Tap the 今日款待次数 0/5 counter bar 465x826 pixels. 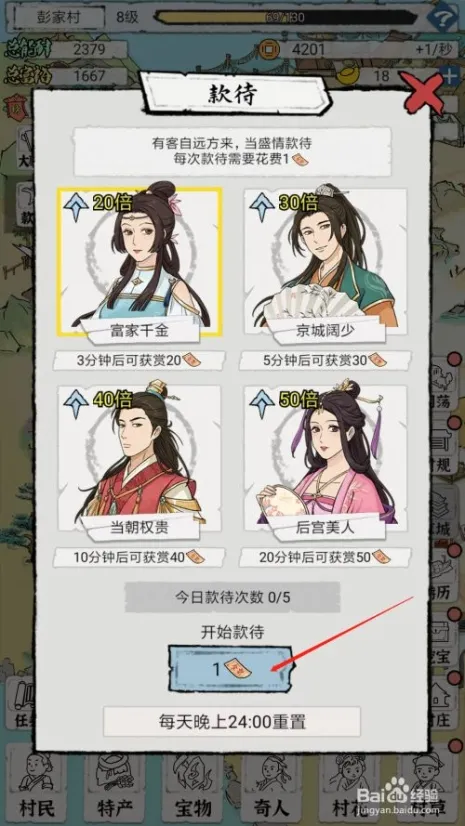pyautogui.click(x=232, y=597)
